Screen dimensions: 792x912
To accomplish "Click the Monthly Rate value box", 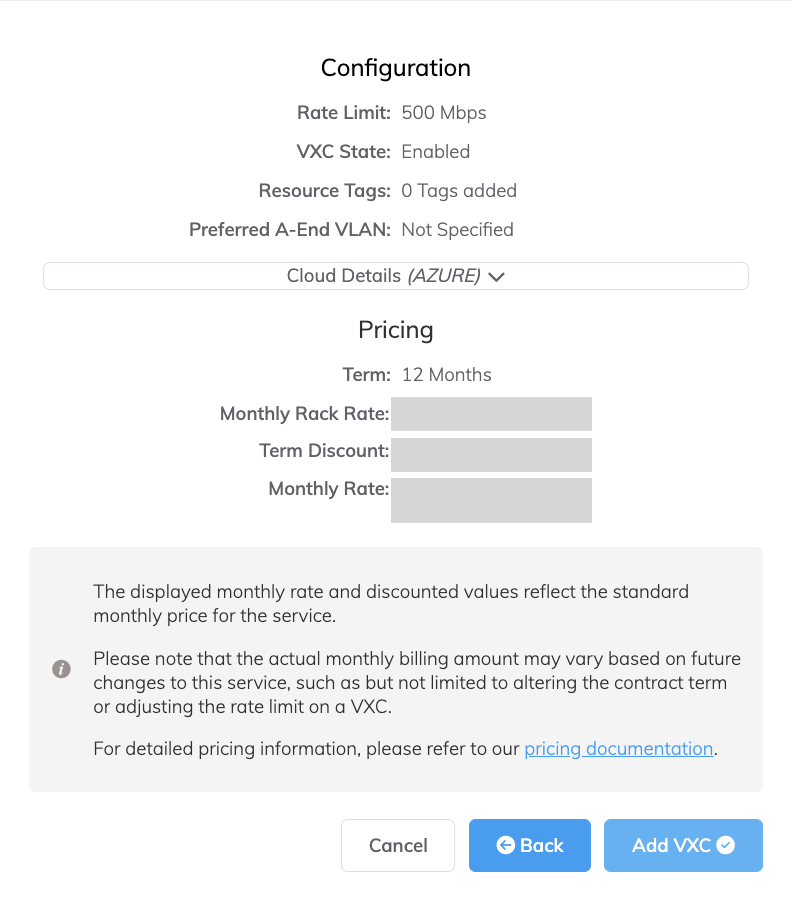I will pos(491,498).
